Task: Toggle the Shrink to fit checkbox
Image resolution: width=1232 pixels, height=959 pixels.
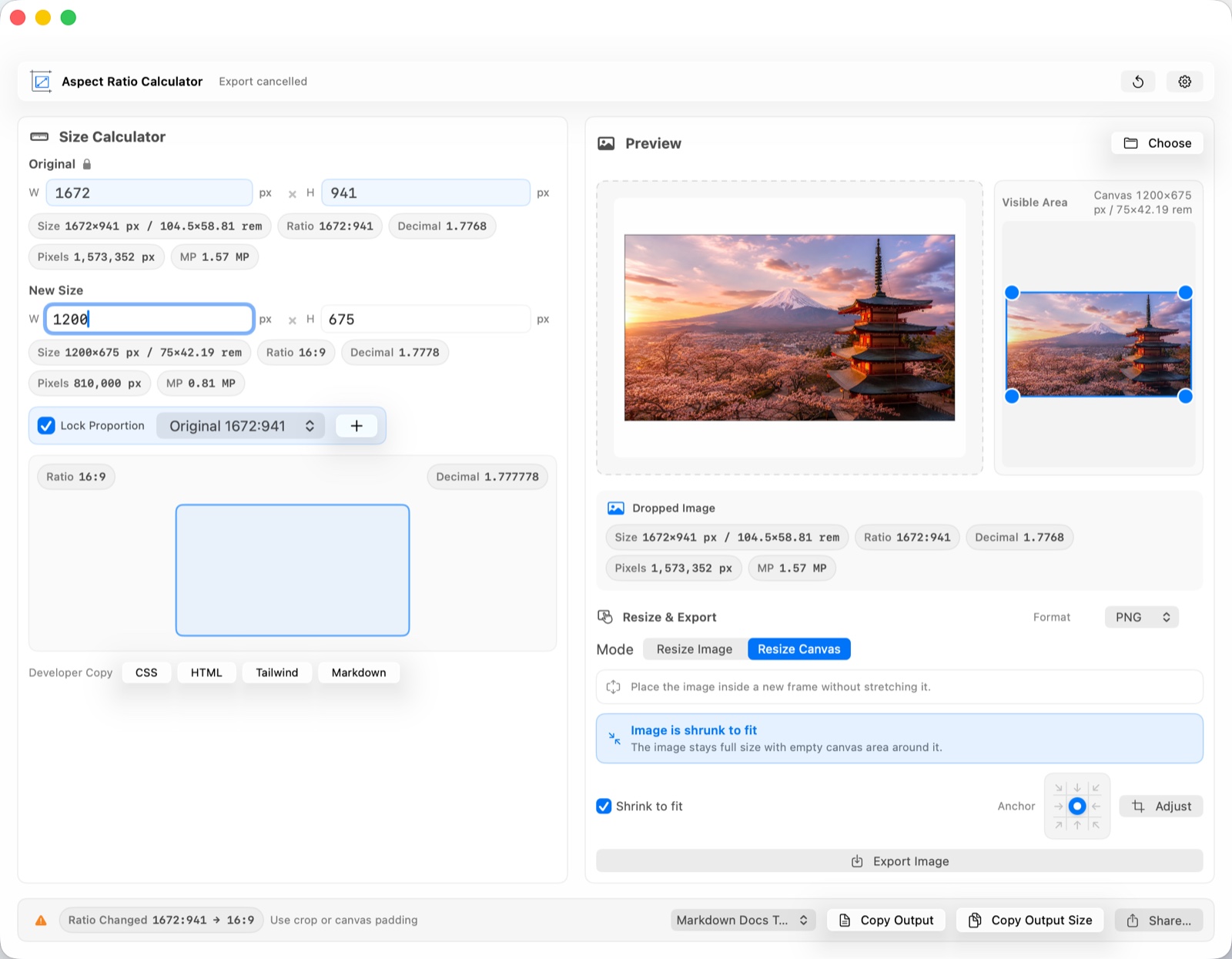Action: pos(604,806)
